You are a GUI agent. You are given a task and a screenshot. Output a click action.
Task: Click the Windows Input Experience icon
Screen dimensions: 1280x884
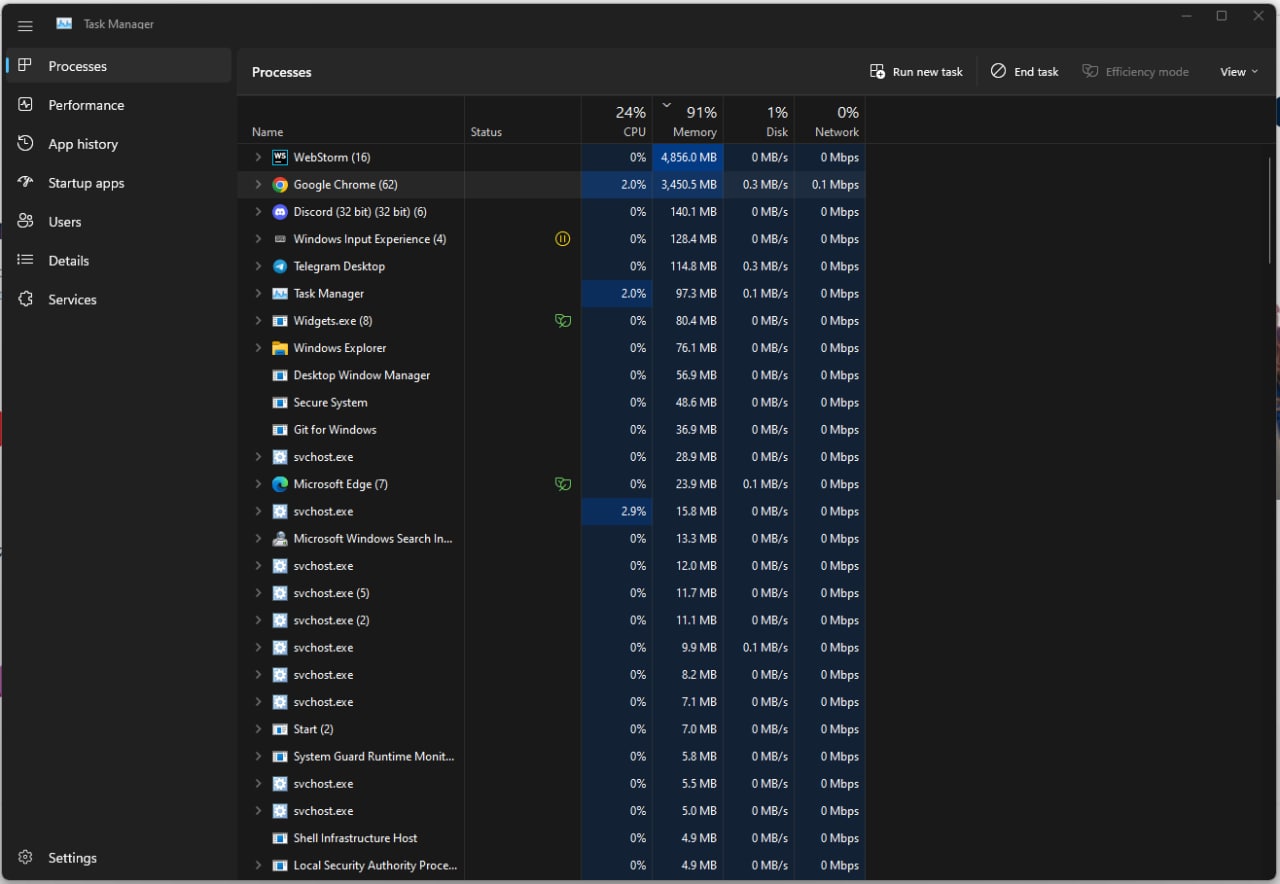click(x=280, y=239)
